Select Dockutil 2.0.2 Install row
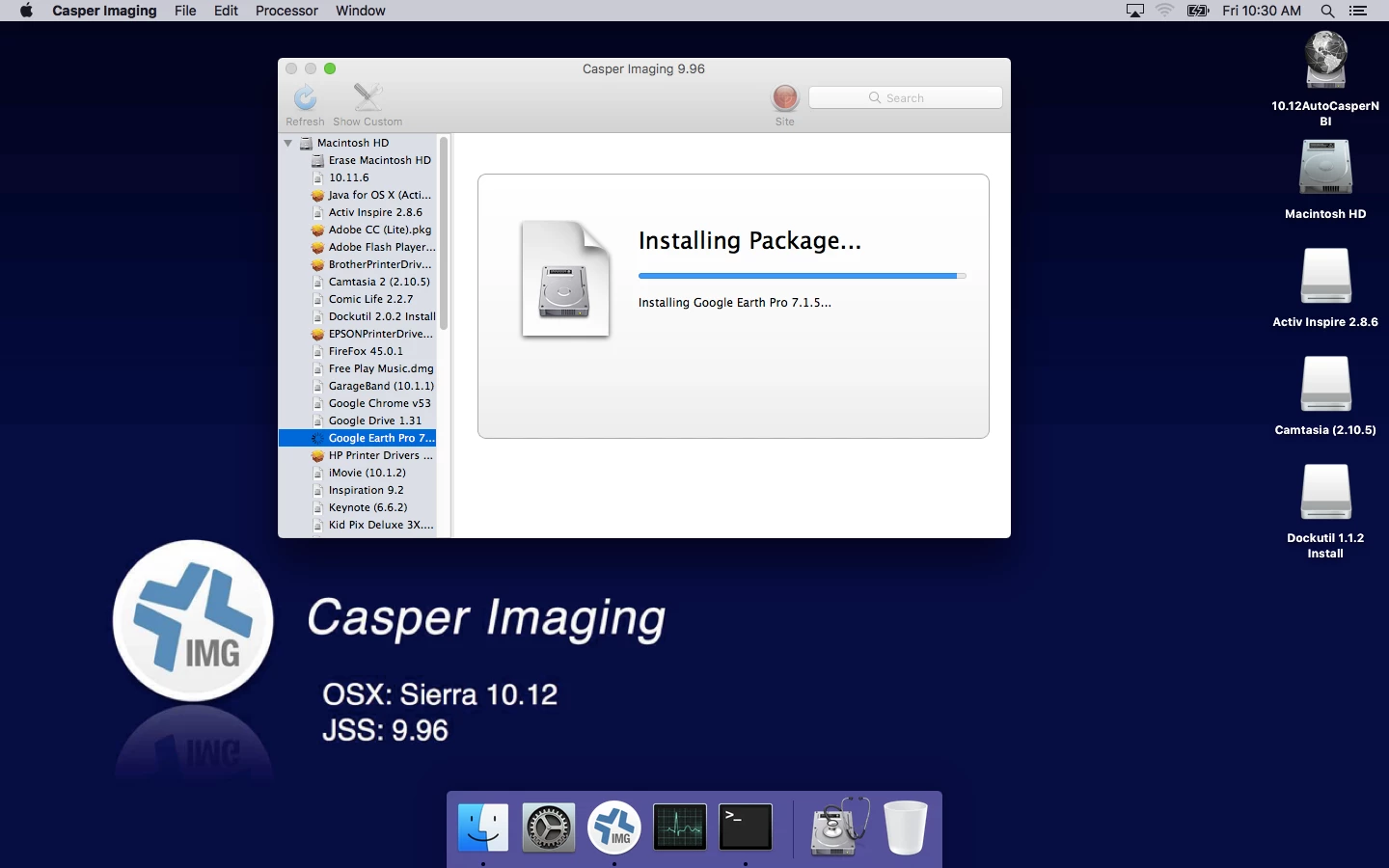 coord(358,316)
